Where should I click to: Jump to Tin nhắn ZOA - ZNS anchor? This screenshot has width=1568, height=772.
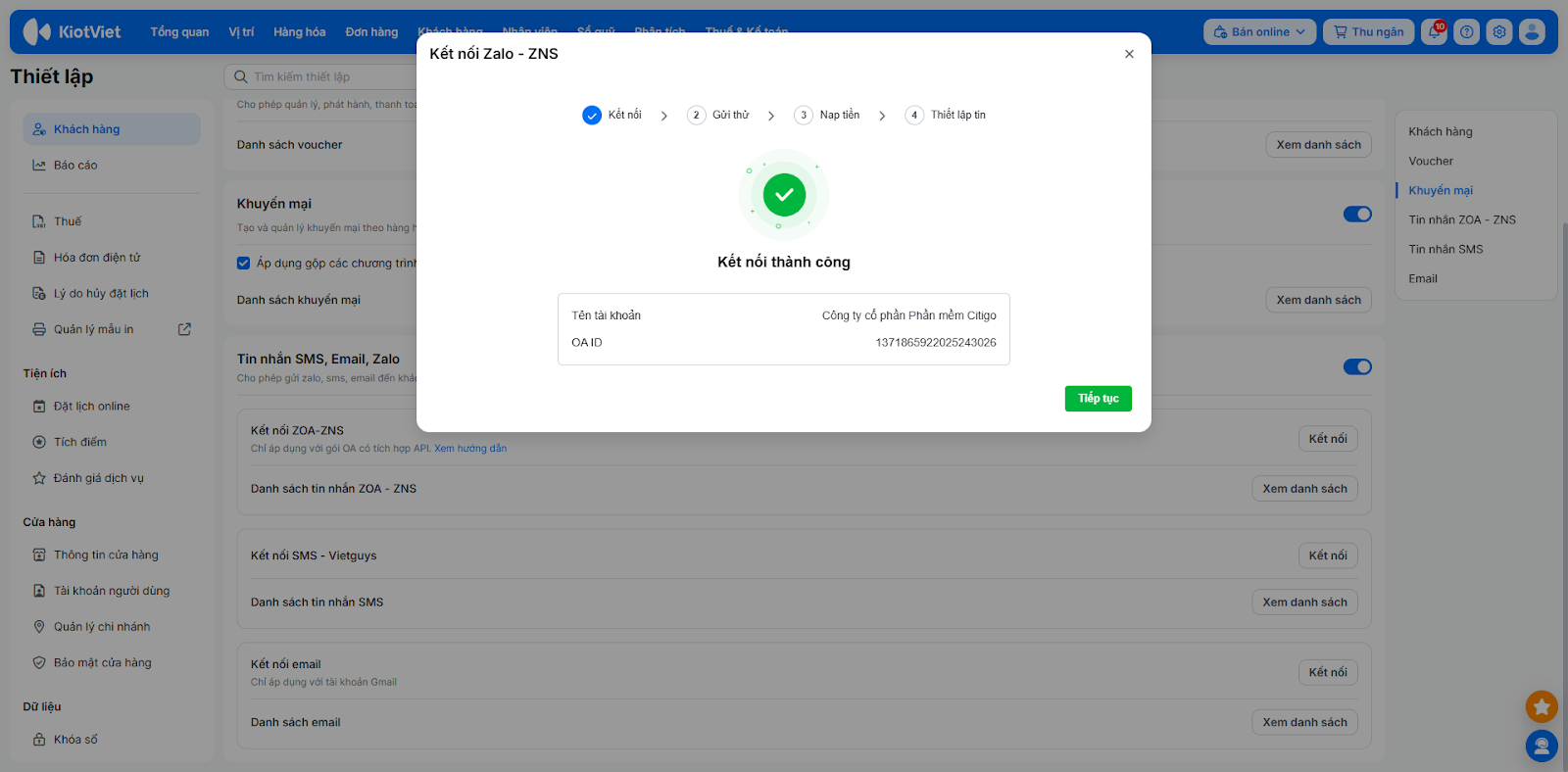pos(1462,220)
